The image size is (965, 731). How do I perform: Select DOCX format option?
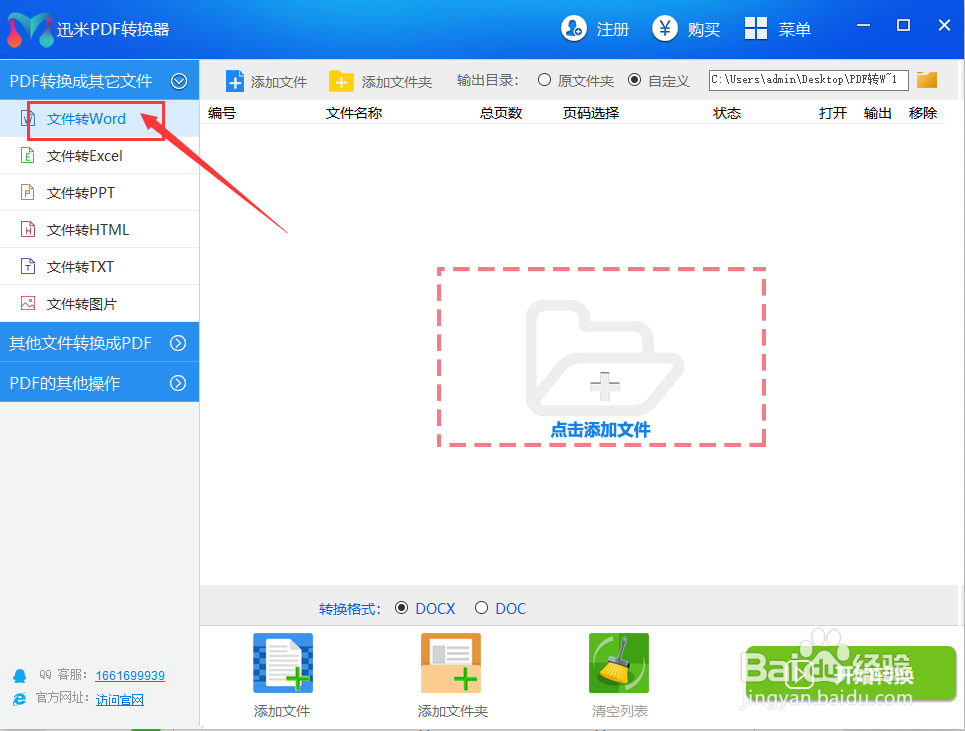(x=401, y=608)
